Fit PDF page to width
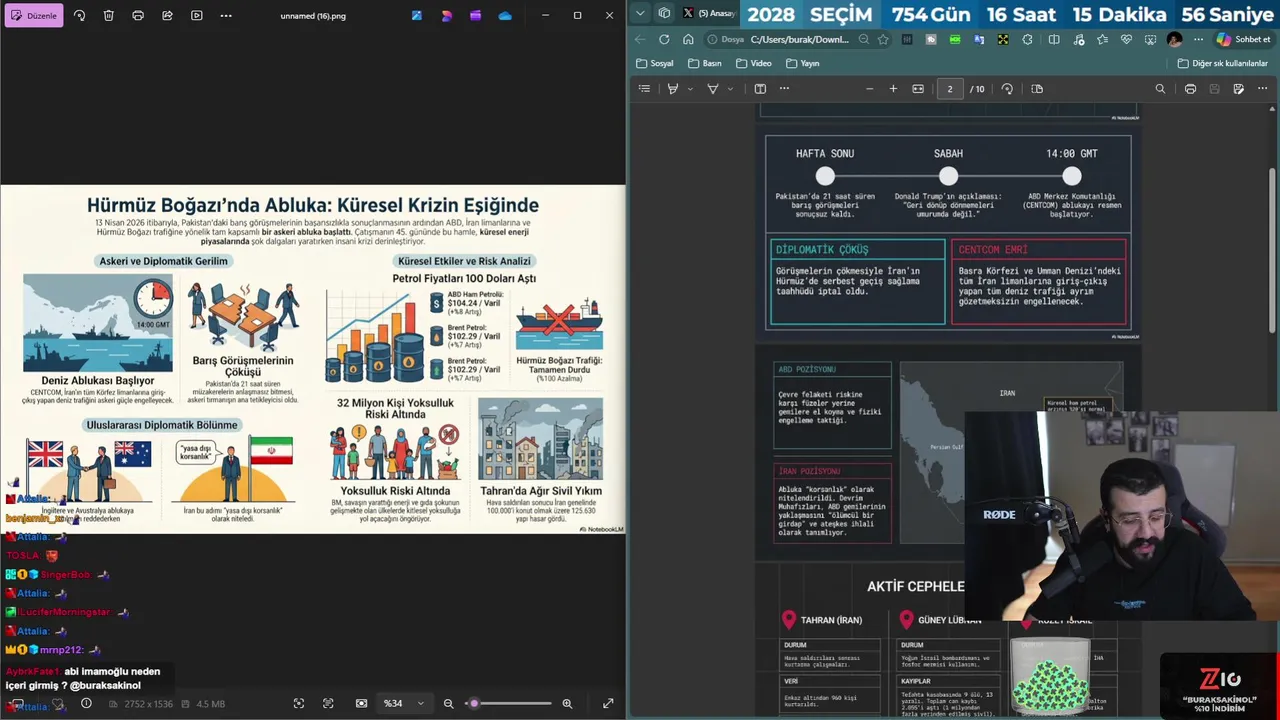The height and width of the screenshot is (720, 1280). click(918, 89)
